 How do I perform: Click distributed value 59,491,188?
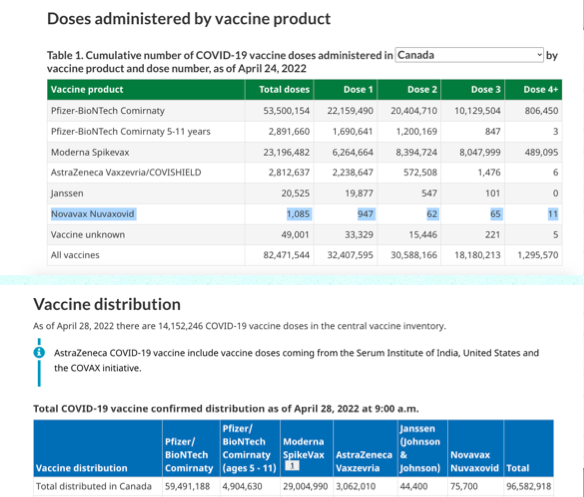[187, 486]
